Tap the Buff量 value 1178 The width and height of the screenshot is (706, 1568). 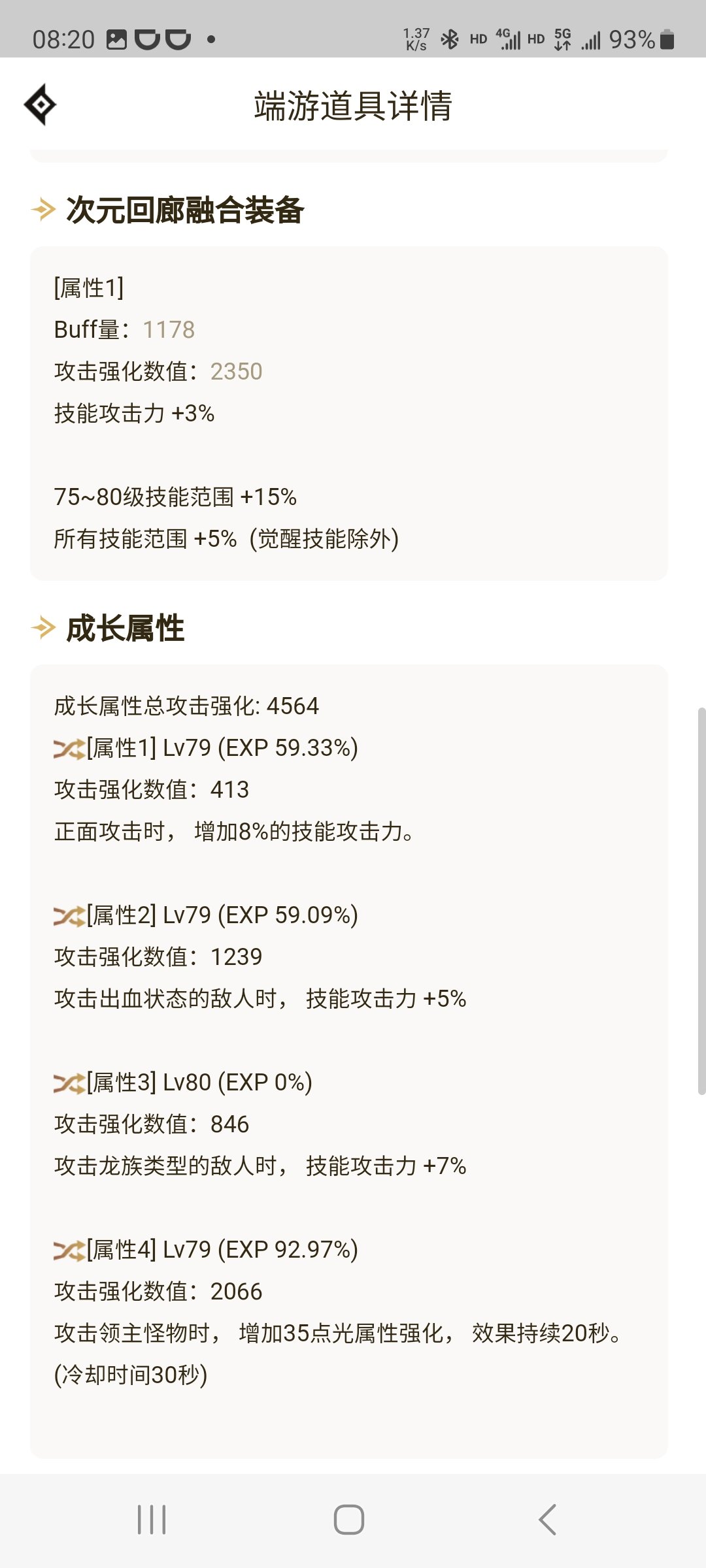tap(169, 330)
